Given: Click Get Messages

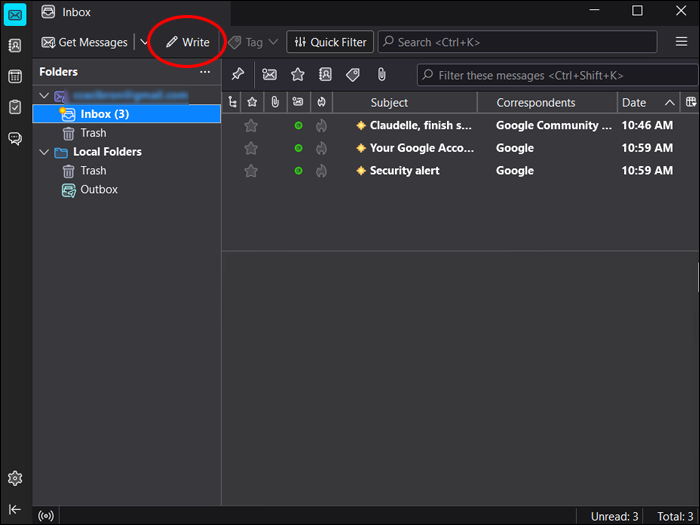Looking at the screenshot, I should coord(84,42).
